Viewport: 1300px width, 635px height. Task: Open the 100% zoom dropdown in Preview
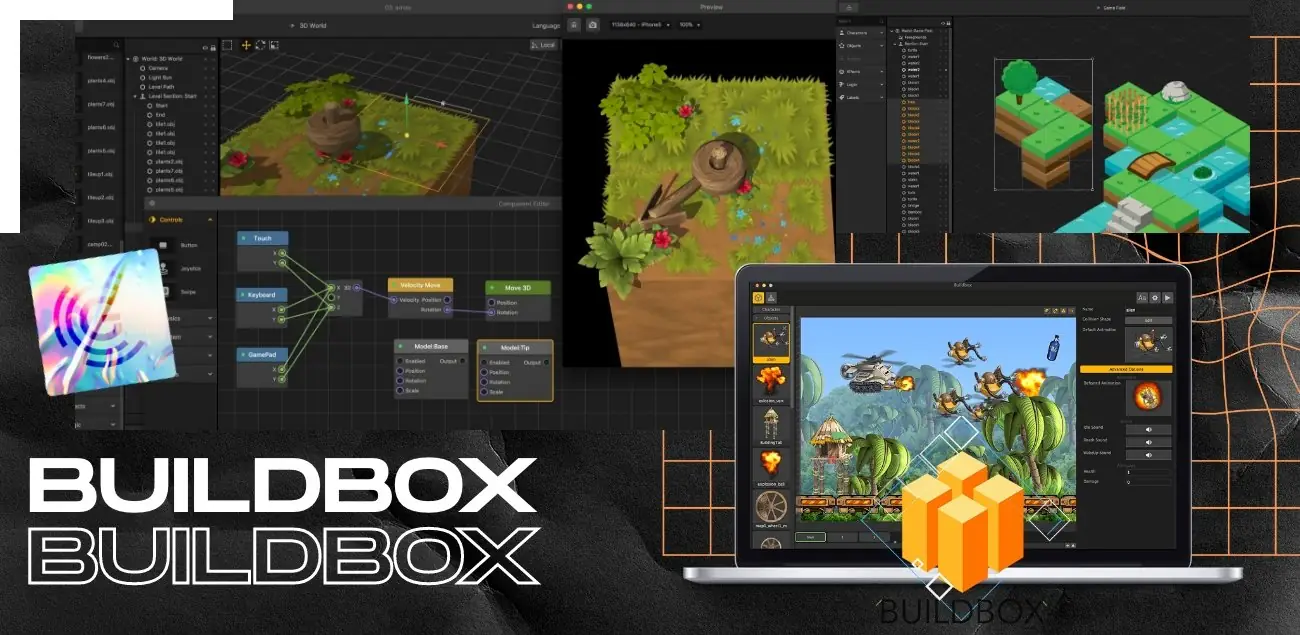(690, 24)
